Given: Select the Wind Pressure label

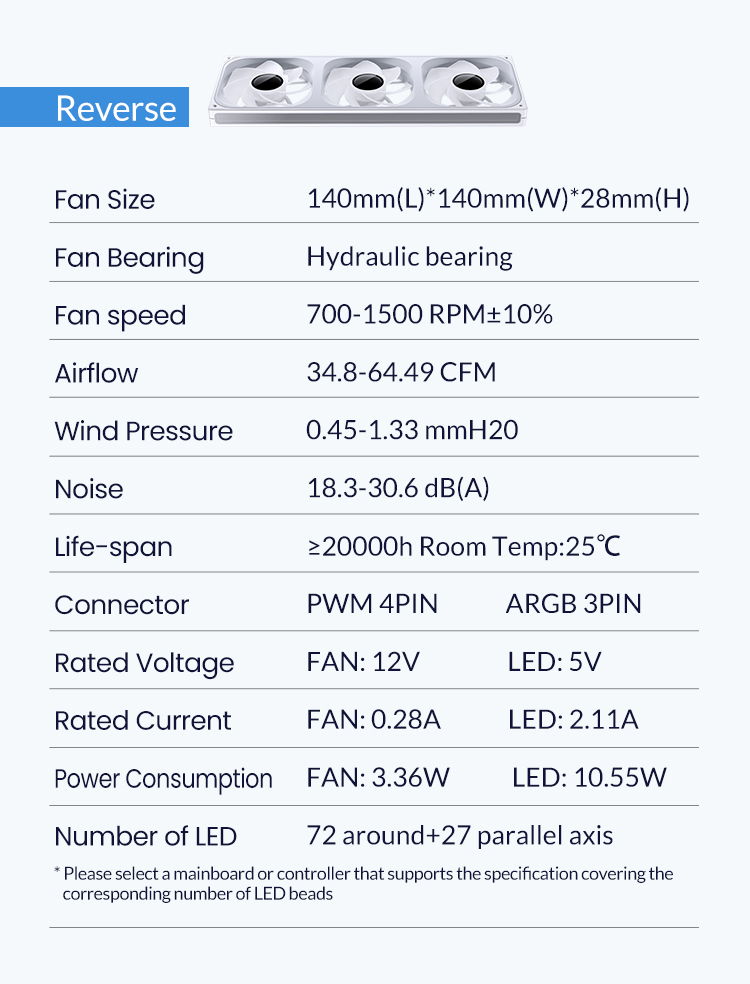Looking at the screenshot, I should 143,431.
